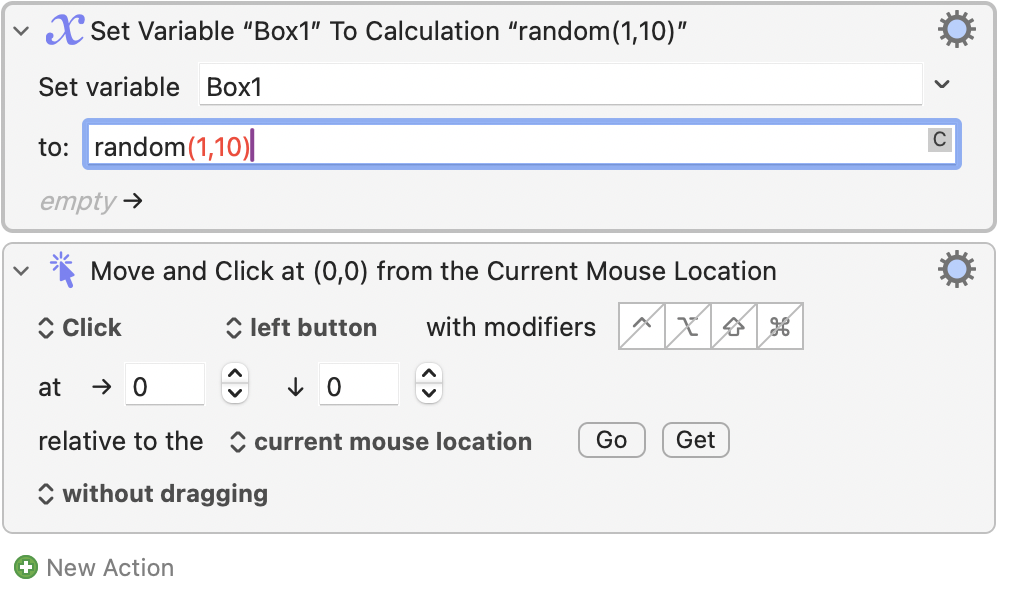Click the Set Variable script X icon
This screenshot has width=1028, height=594.
[65, 31]
